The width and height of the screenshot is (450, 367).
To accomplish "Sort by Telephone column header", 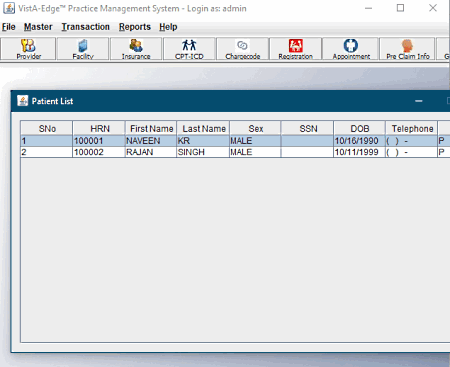I will [x=412, y=129].
